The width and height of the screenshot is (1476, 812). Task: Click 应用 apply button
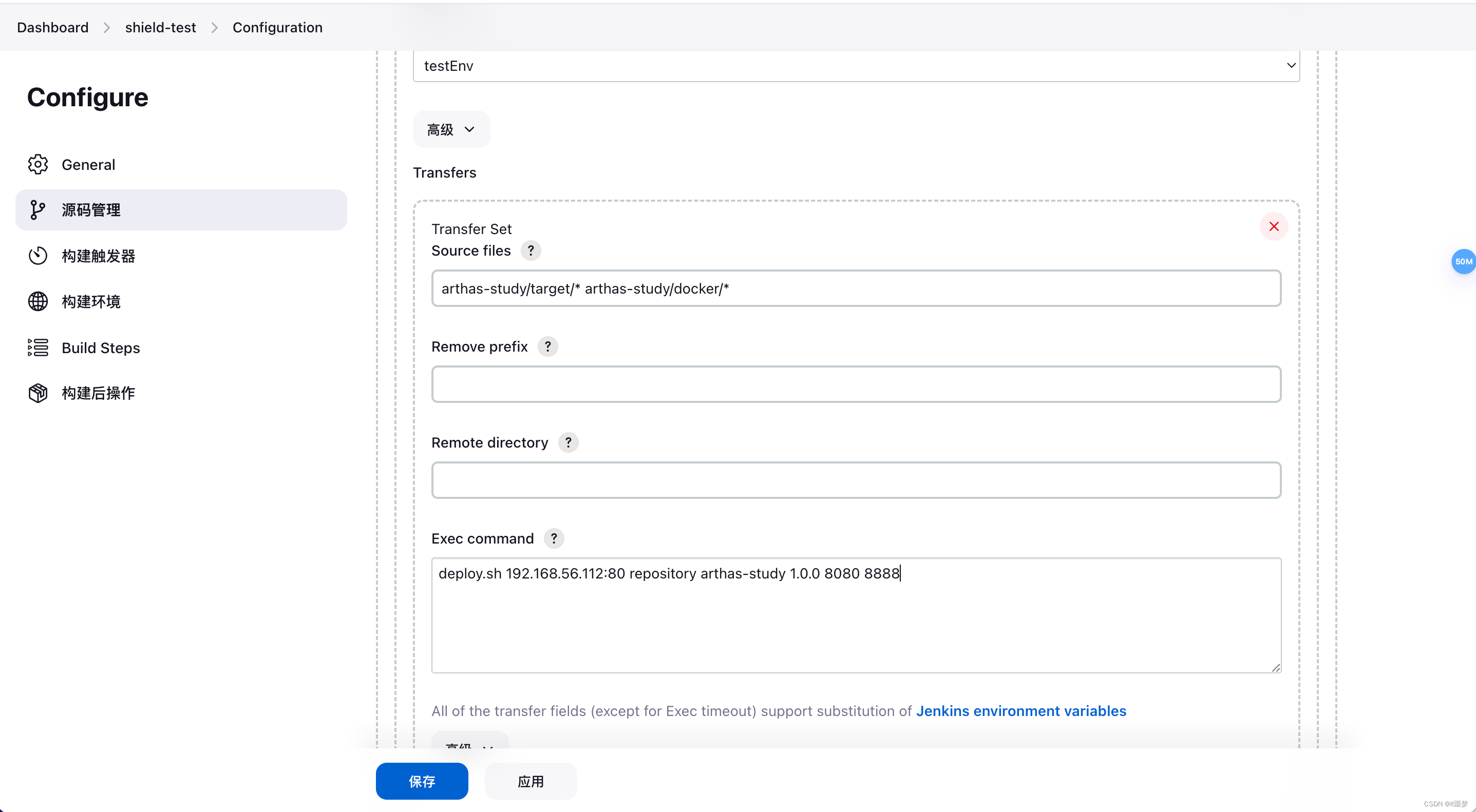(x=531, y=781)
